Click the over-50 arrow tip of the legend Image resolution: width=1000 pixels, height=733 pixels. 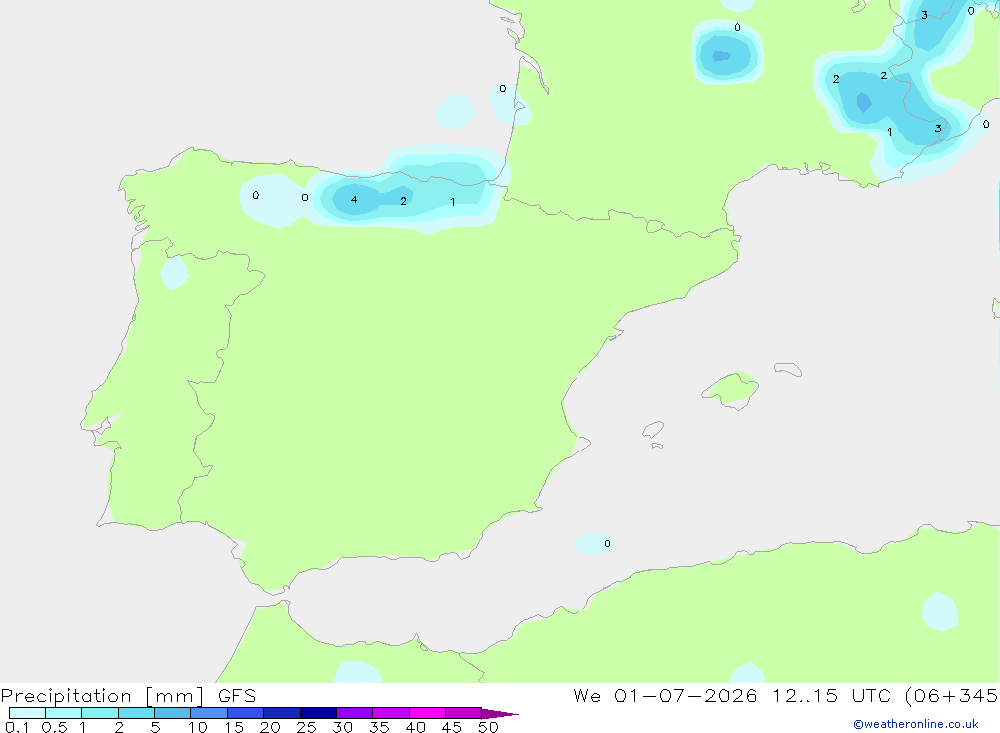500,713
